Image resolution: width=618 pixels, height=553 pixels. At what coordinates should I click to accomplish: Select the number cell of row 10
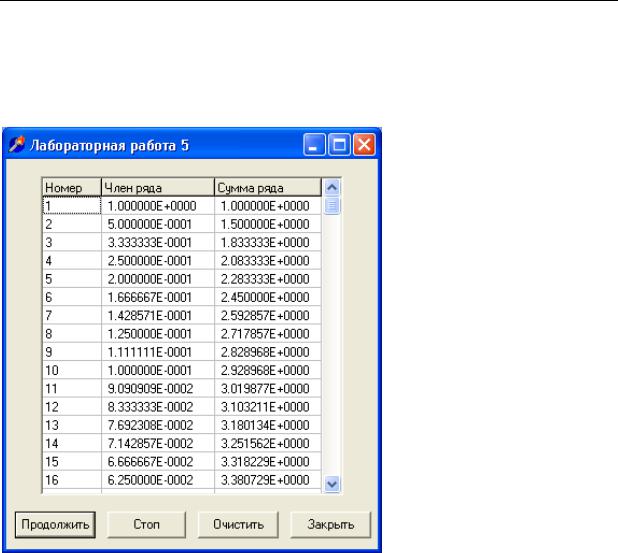[x=72, y=370]
